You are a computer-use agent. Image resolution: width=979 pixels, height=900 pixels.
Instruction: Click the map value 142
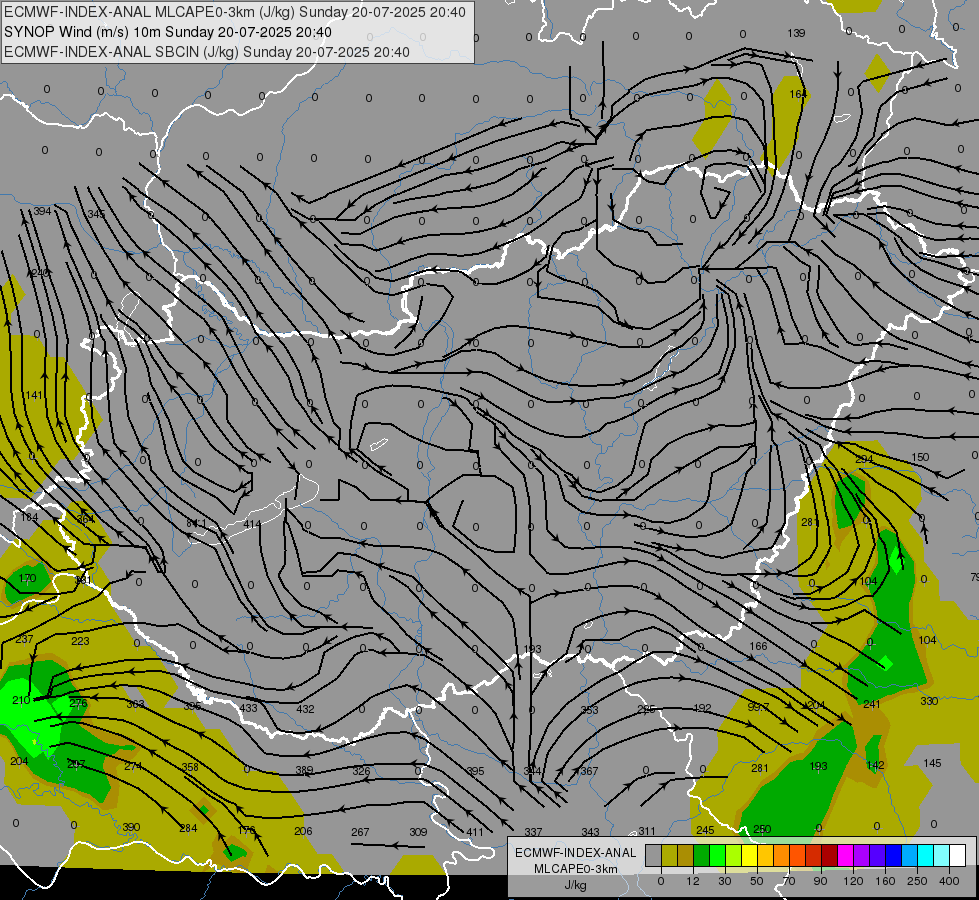pos(875,765)
